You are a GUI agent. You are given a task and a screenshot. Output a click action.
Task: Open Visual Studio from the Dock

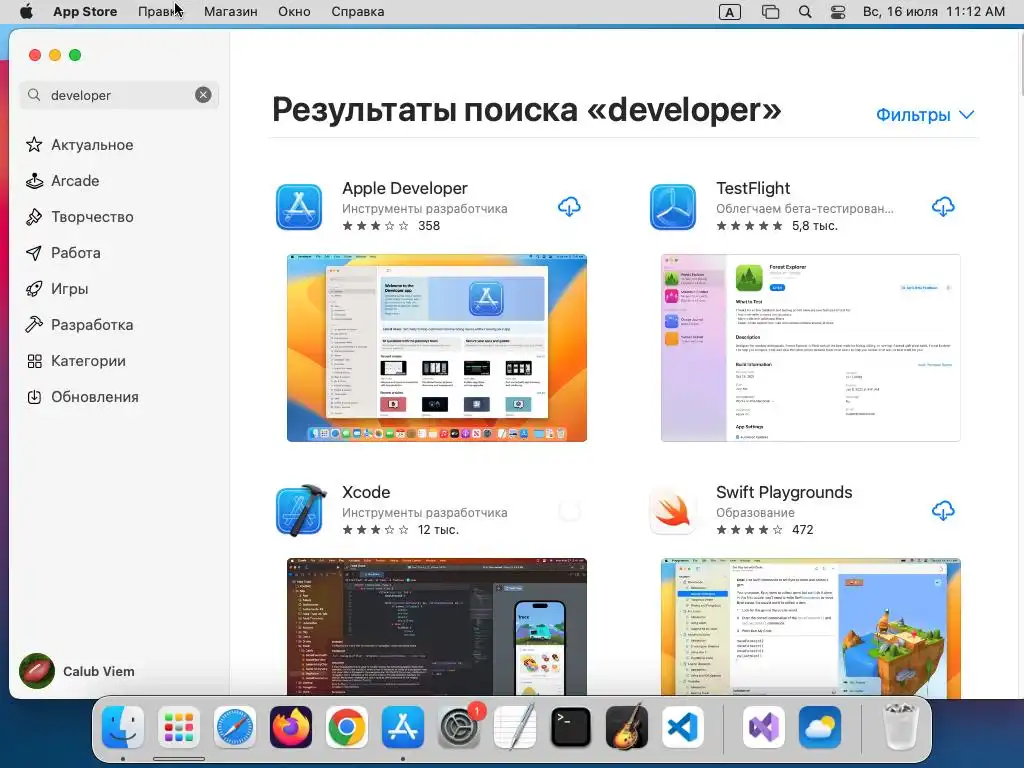click(763, 727)
